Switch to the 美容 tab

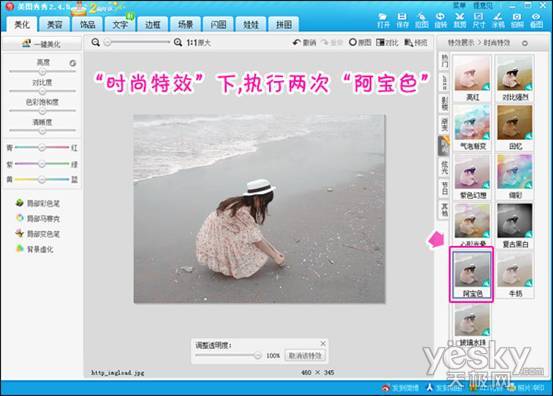click(x=54, y=24)
